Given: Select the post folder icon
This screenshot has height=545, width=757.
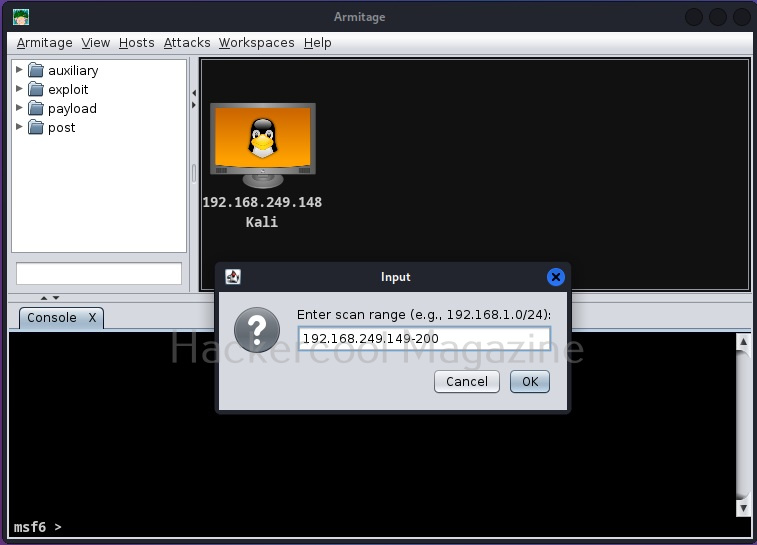Looking at the screenshot, I should tap(36, 127).
